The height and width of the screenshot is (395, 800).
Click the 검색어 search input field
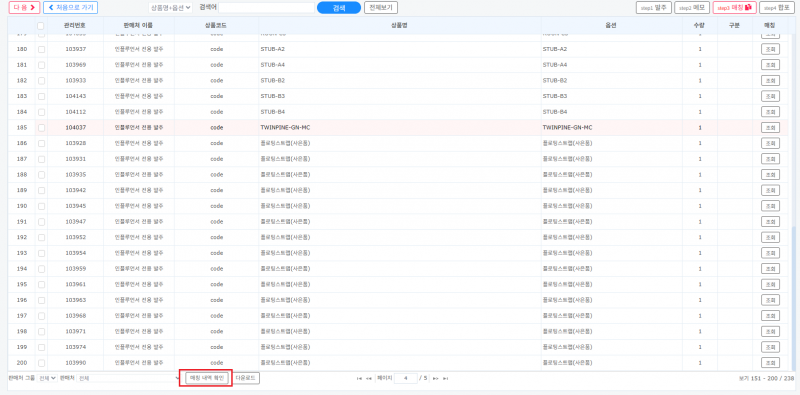[266, 8]
